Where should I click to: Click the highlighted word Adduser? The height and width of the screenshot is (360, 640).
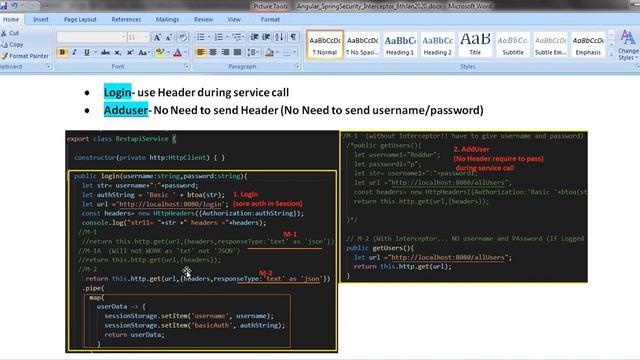coord(126,110)
